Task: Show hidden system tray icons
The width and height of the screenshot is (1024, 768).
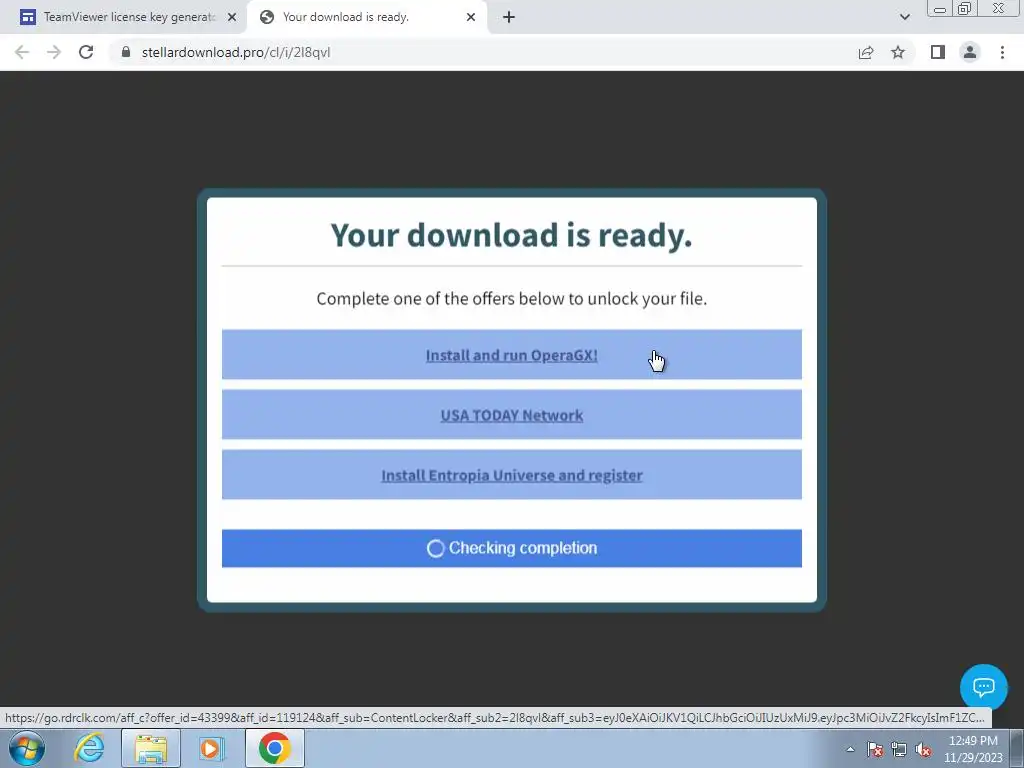Action: pos(850,749)
